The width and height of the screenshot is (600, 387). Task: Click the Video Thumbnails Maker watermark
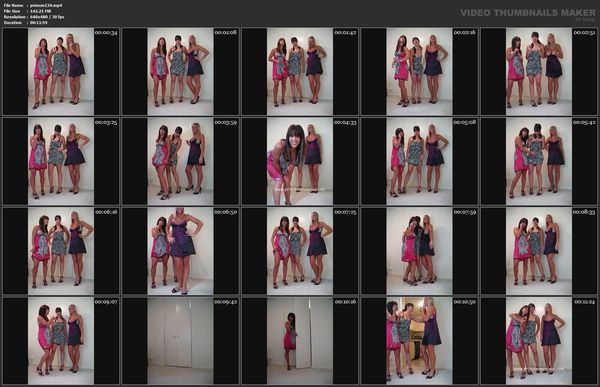[528, 13]
